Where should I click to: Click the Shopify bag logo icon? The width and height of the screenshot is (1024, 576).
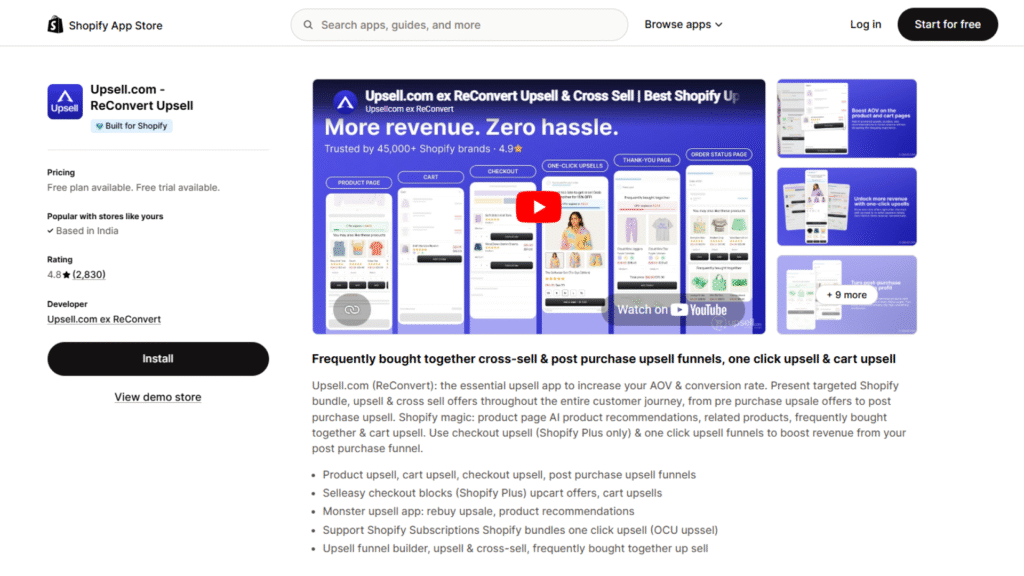[x=56, y=25]
